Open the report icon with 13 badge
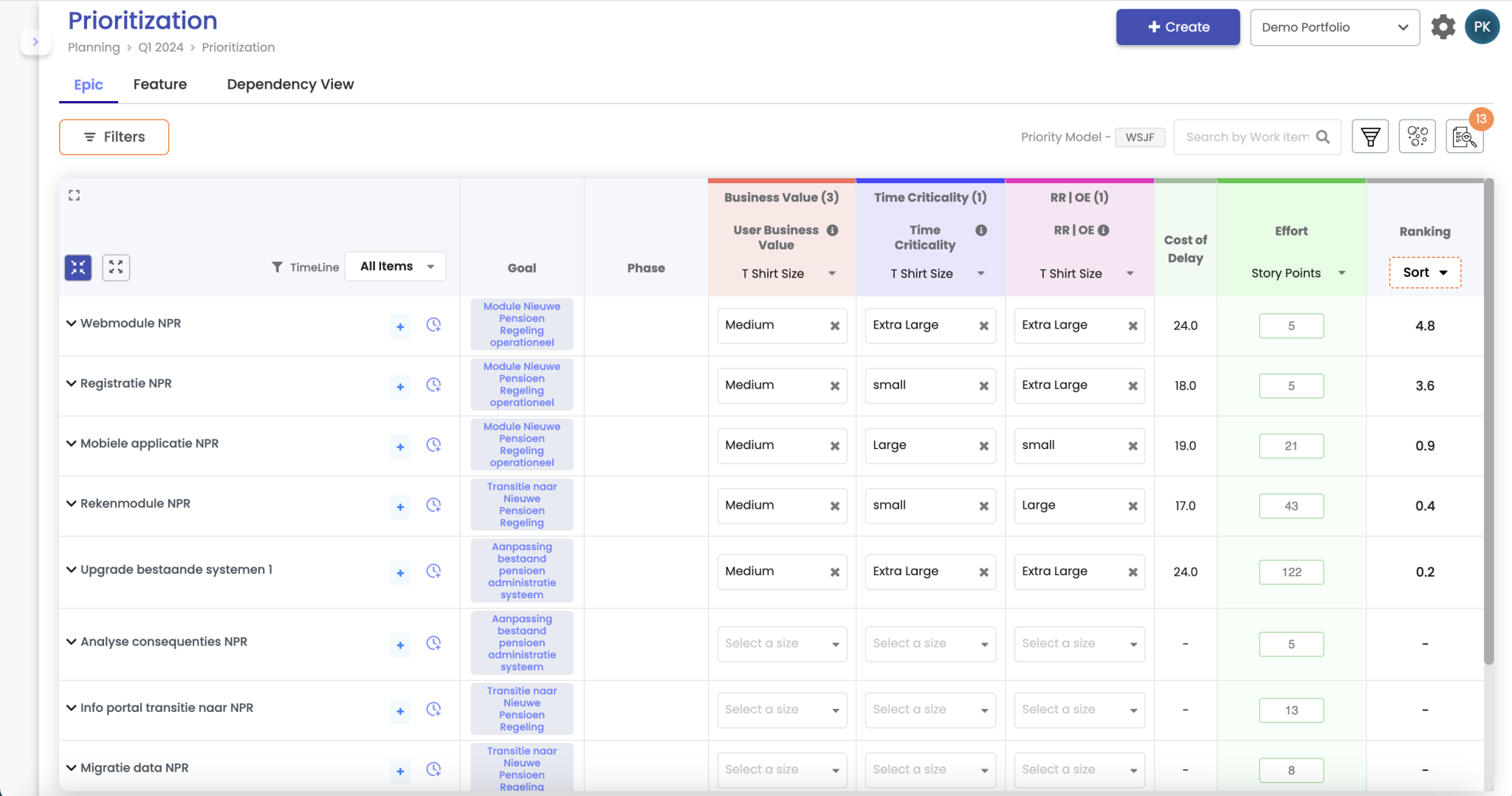The width and height of the screenshot is (1512, 796). (1463, 137)
